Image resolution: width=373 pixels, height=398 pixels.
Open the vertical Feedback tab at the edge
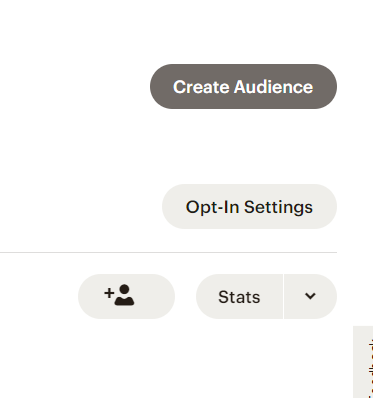[x=363, y=362]
